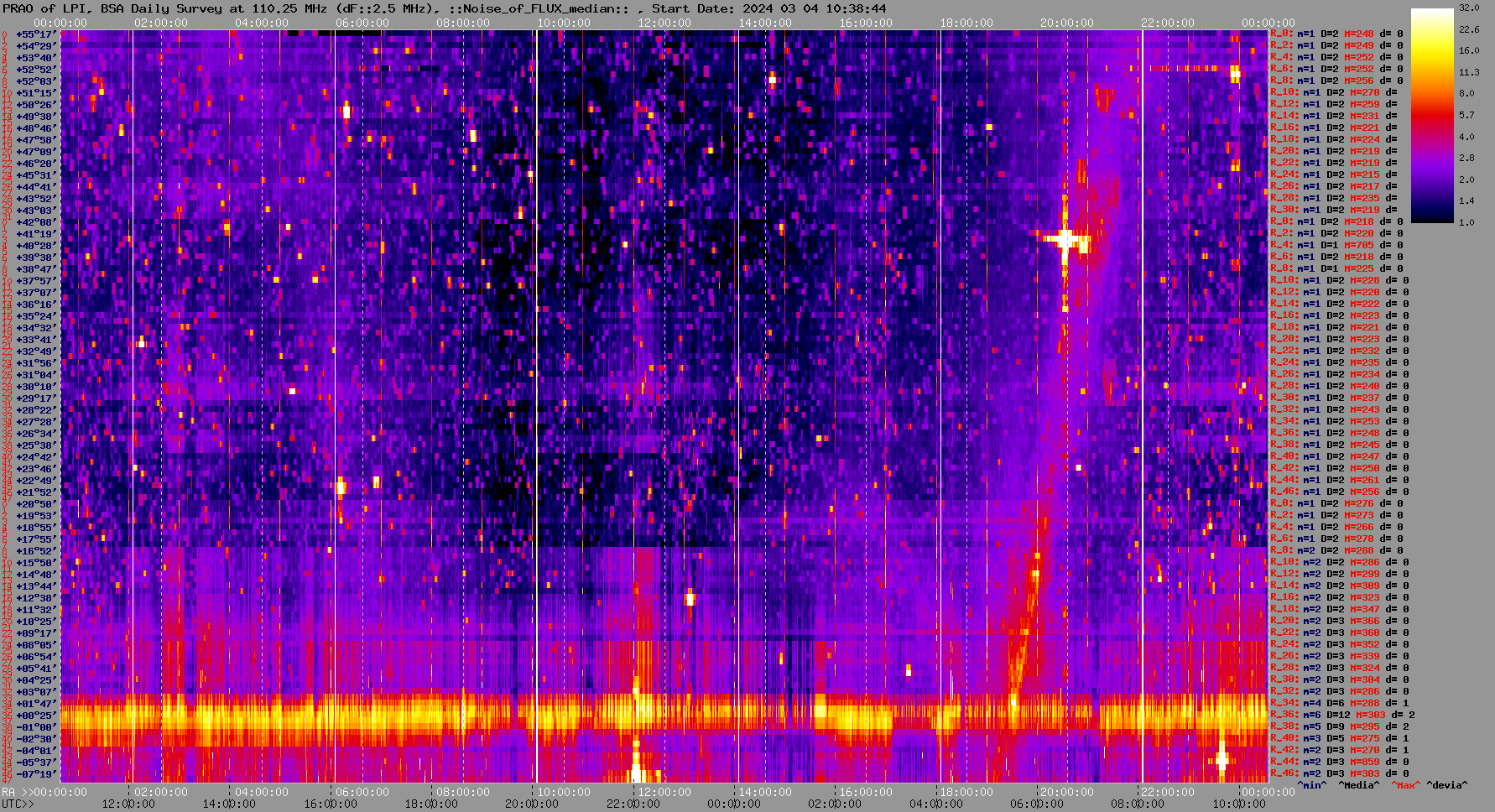
Task: Click the declination label +21°52'
Action: (x=36, y=492)
